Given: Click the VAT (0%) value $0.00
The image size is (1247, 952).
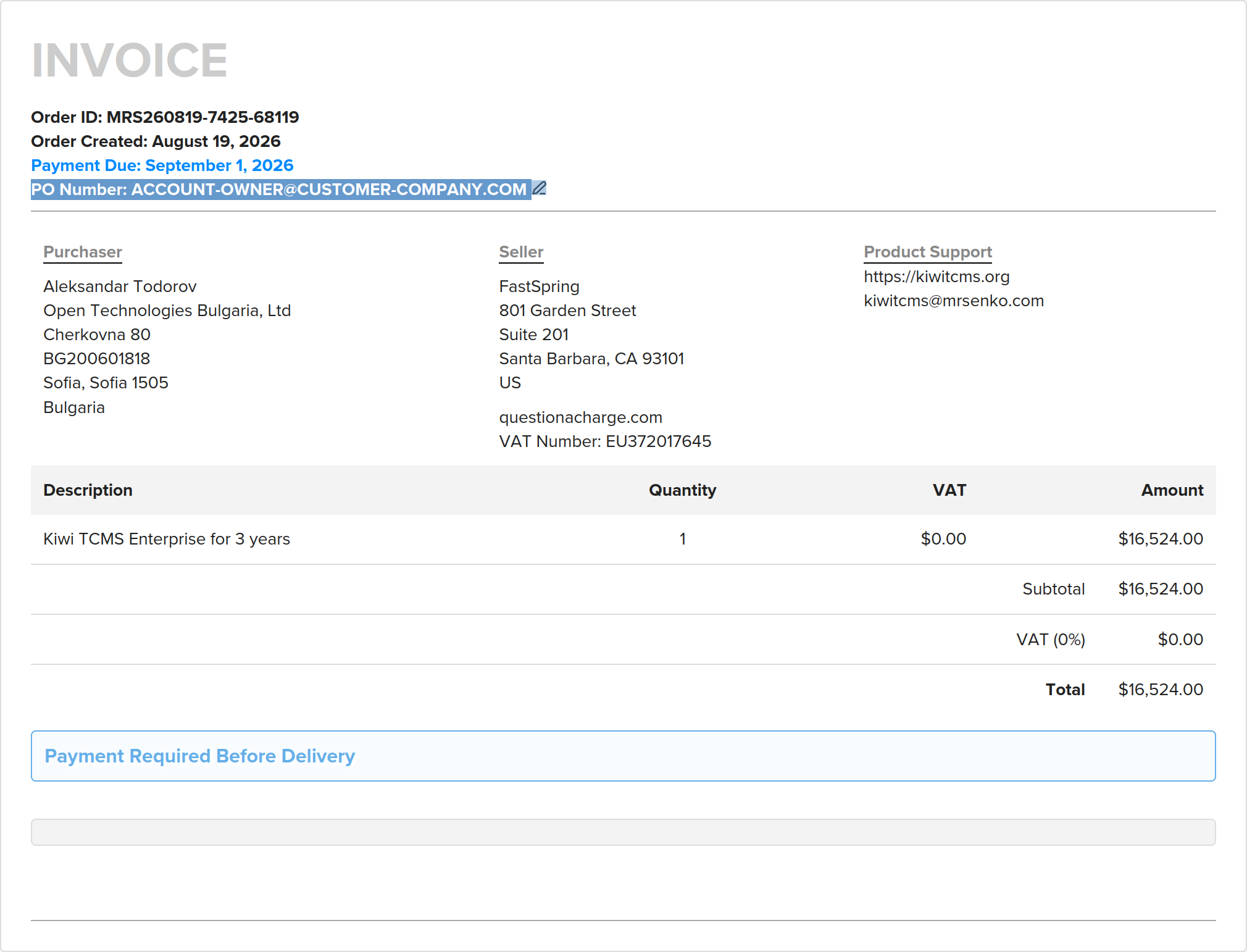Looking at the screenshot, I should coord(1180,640).
